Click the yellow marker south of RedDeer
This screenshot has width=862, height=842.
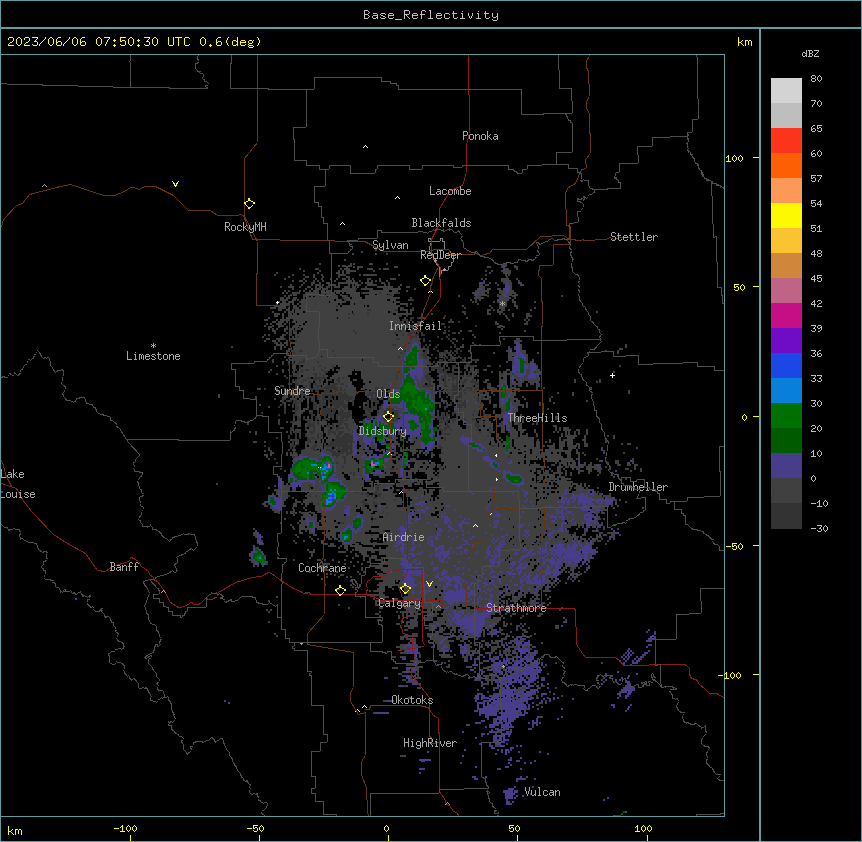(426, 281)
